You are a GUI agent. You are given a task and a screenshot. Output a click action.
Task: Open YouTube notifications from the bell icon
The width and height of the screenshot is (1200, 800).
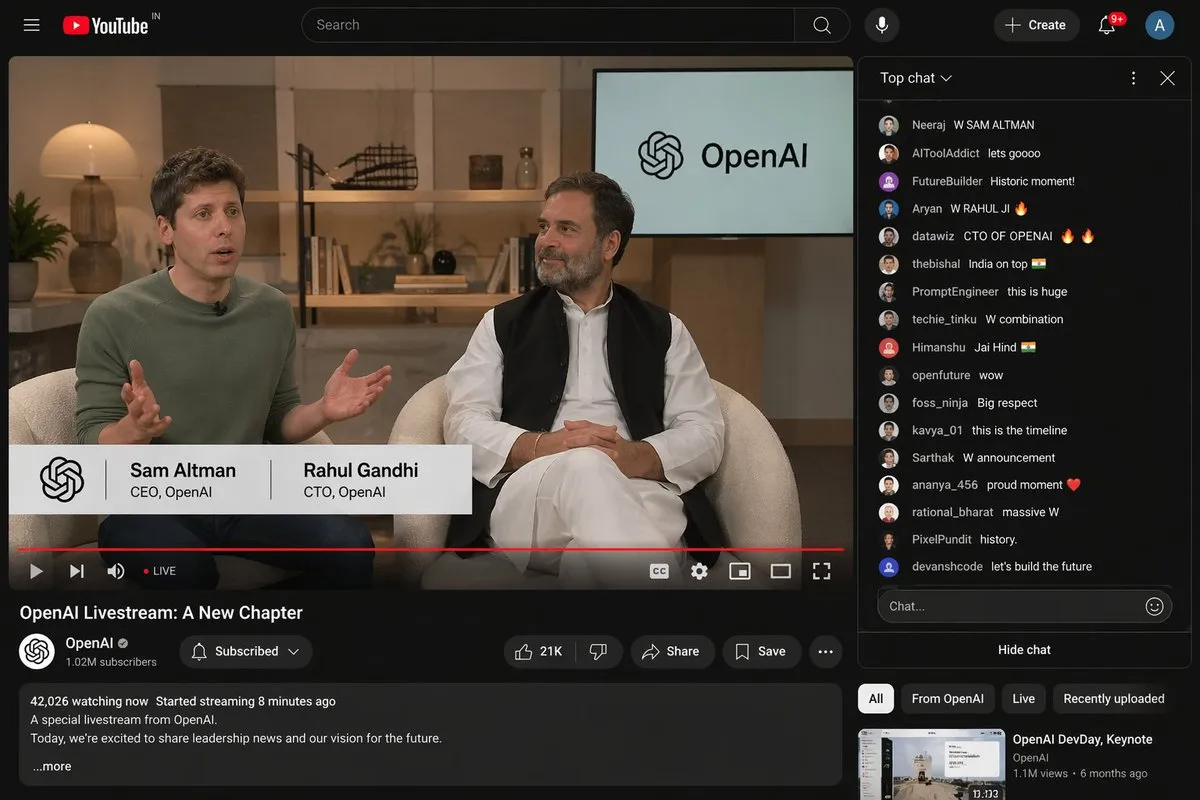(x=1106, y=24)
